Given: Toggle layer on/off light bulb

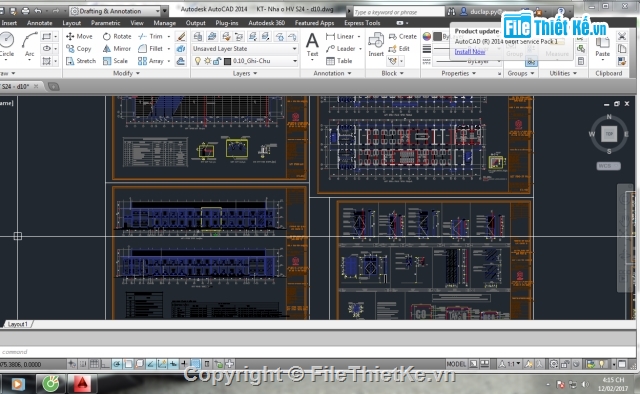Looking at the screenshot, I should [198, 61].
